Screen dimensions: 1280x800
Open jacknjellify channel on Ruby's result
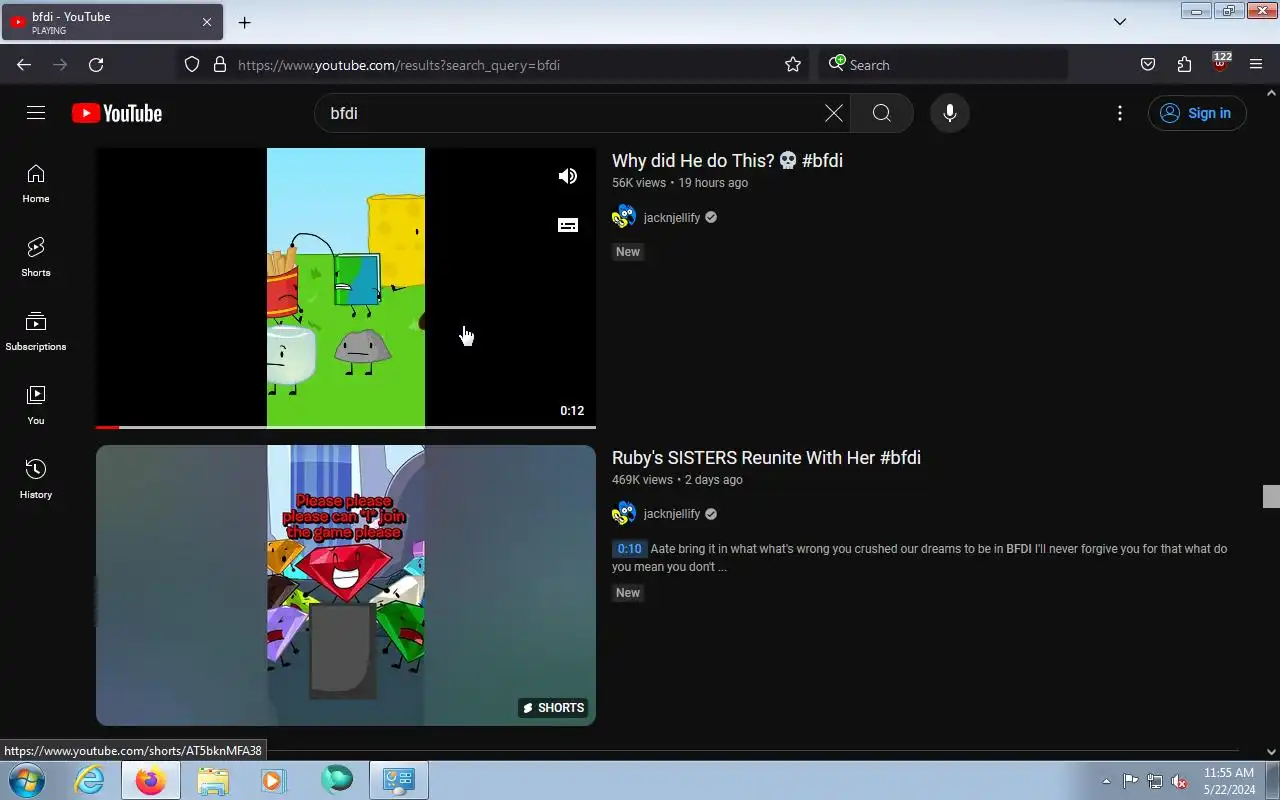click(x=672, y=514)
